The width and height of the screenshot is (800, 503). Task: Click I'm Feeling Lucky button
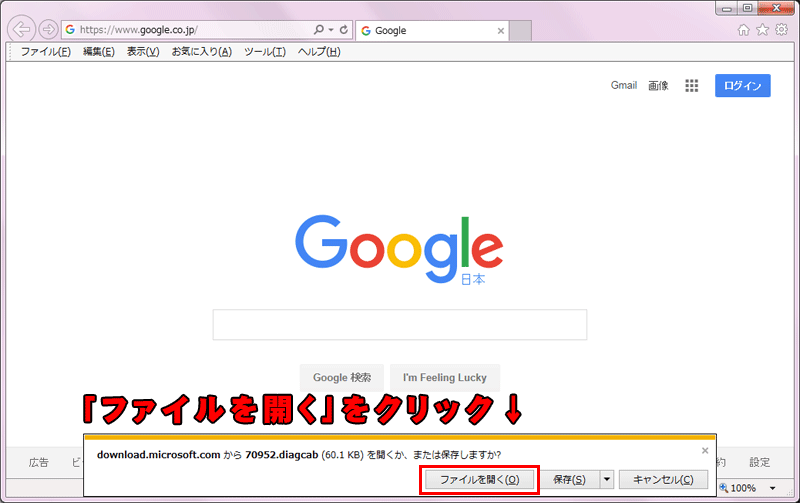(445, 378)
